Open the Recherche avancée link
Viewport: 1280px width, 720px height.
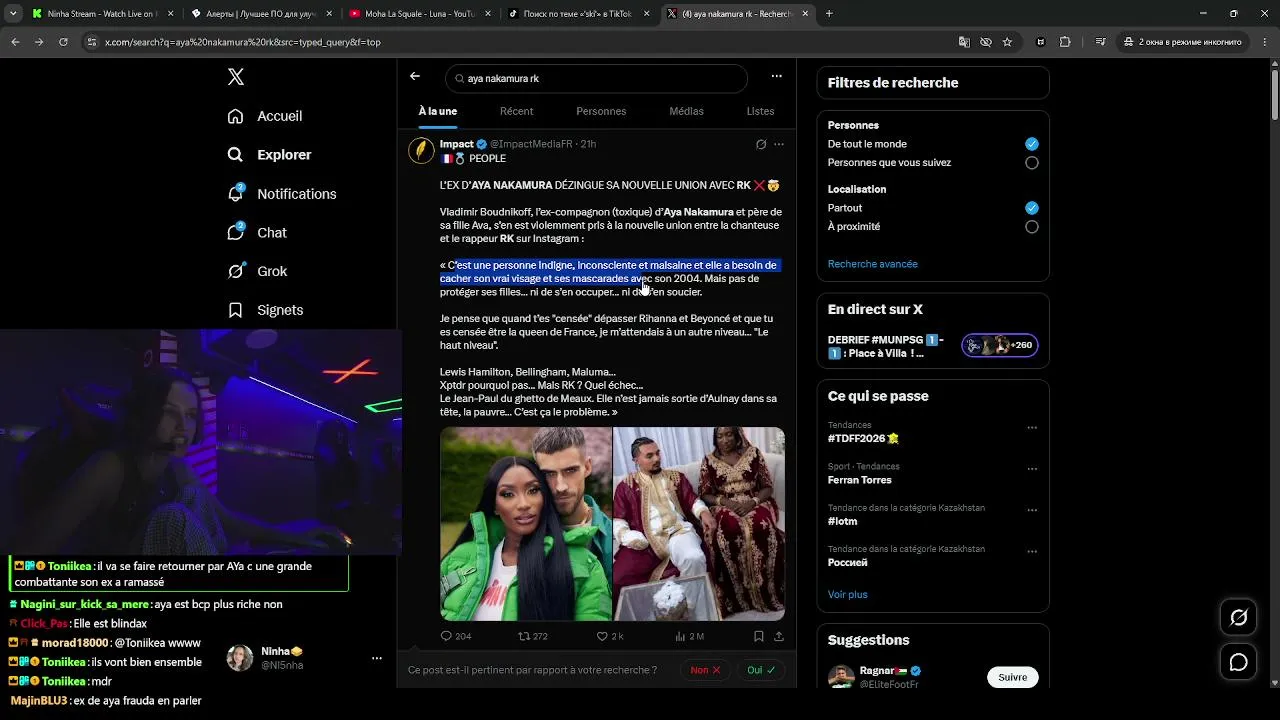(872, 264)
